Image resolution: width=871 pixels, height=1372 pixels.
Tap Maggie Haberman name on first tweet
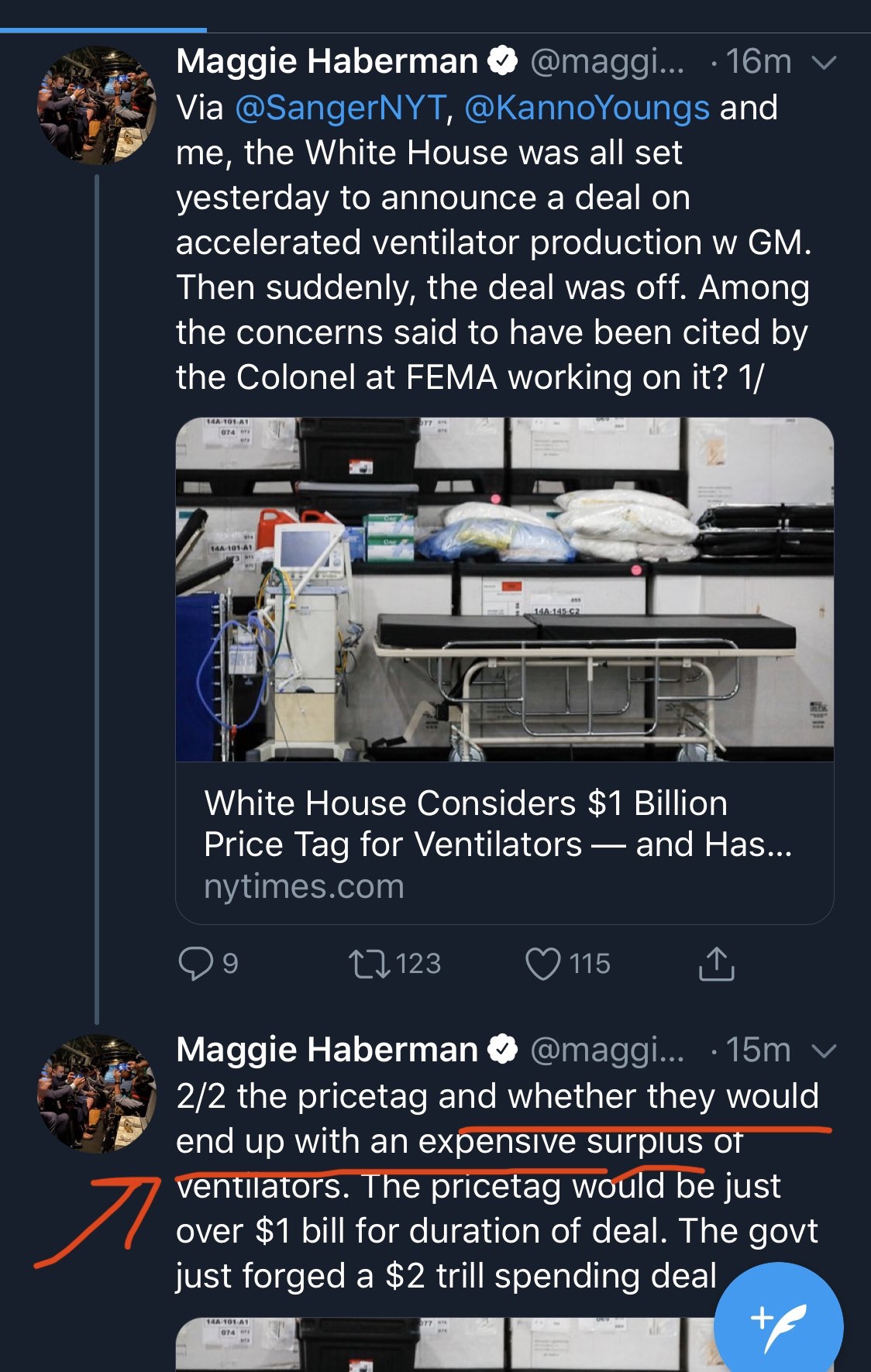pyautogui.click(x=326, y=61)
